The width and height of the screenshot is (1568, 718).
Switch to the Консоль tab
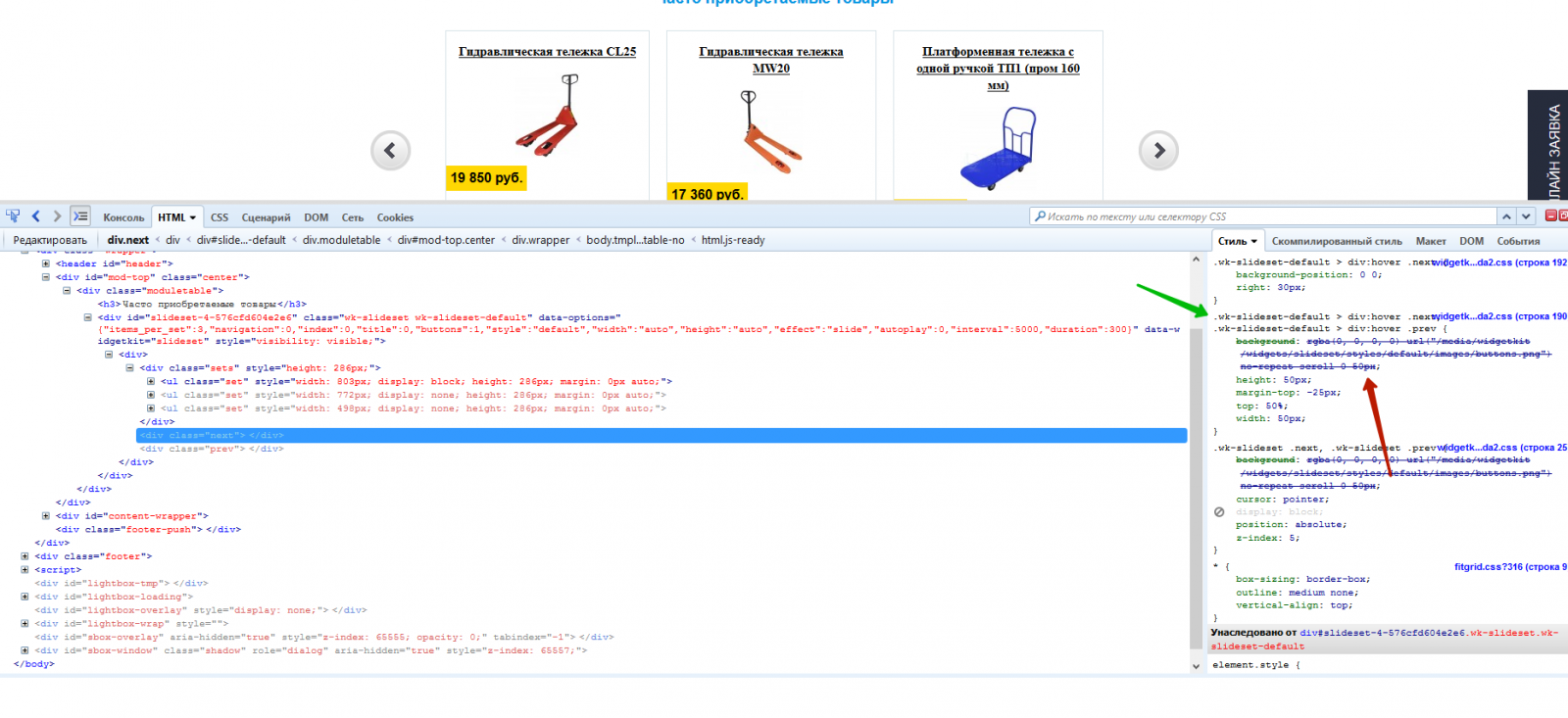[x=123, y=217]
